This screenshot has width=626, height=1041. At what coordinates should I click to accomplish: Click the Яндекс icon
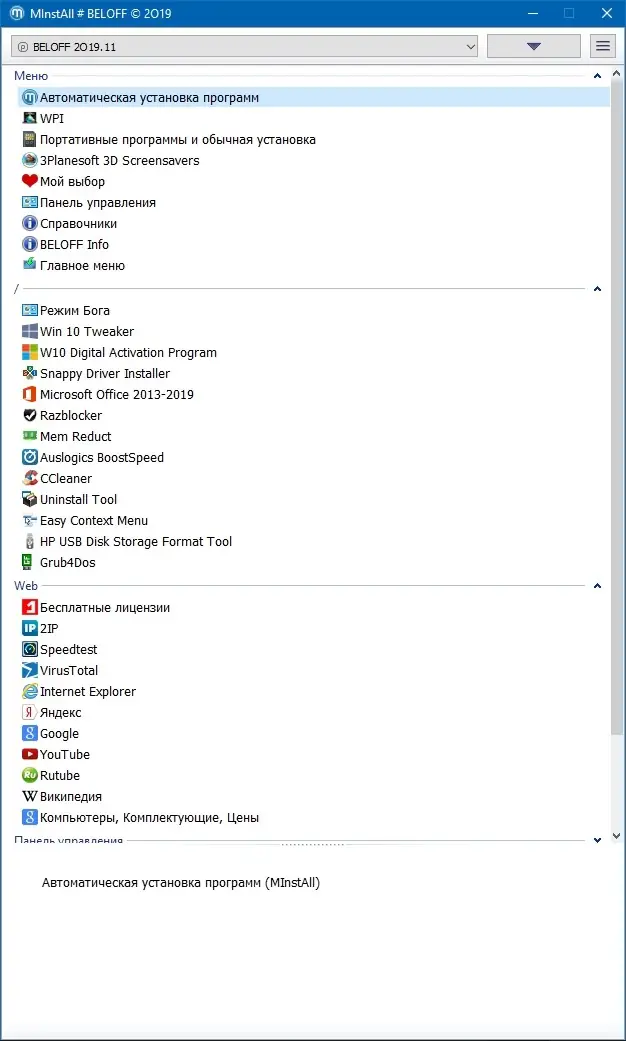point(29,712)
